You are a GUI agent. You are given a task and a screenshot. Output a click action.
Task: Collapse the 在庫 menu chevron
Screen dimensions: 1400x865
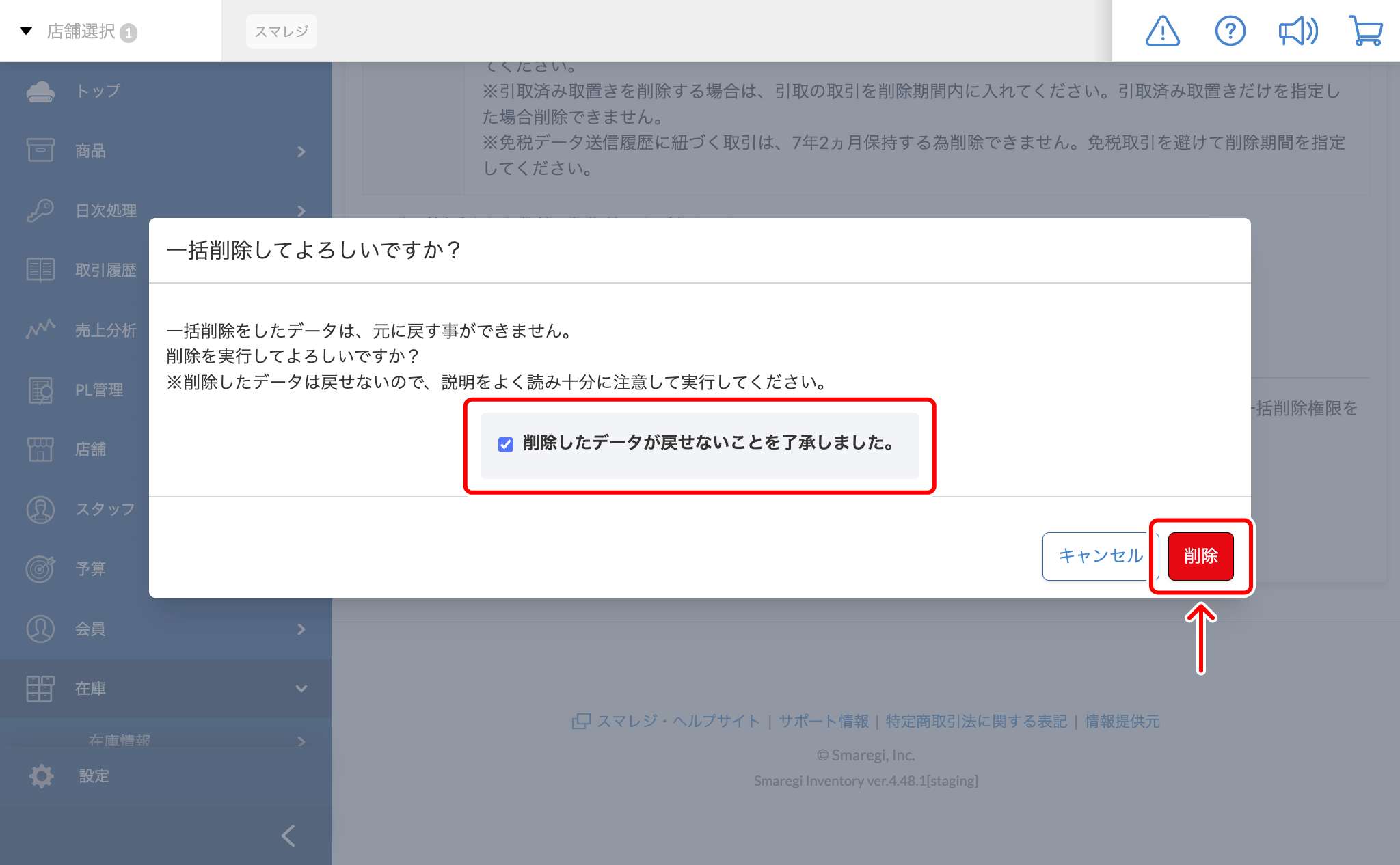(x=301, y=689)
